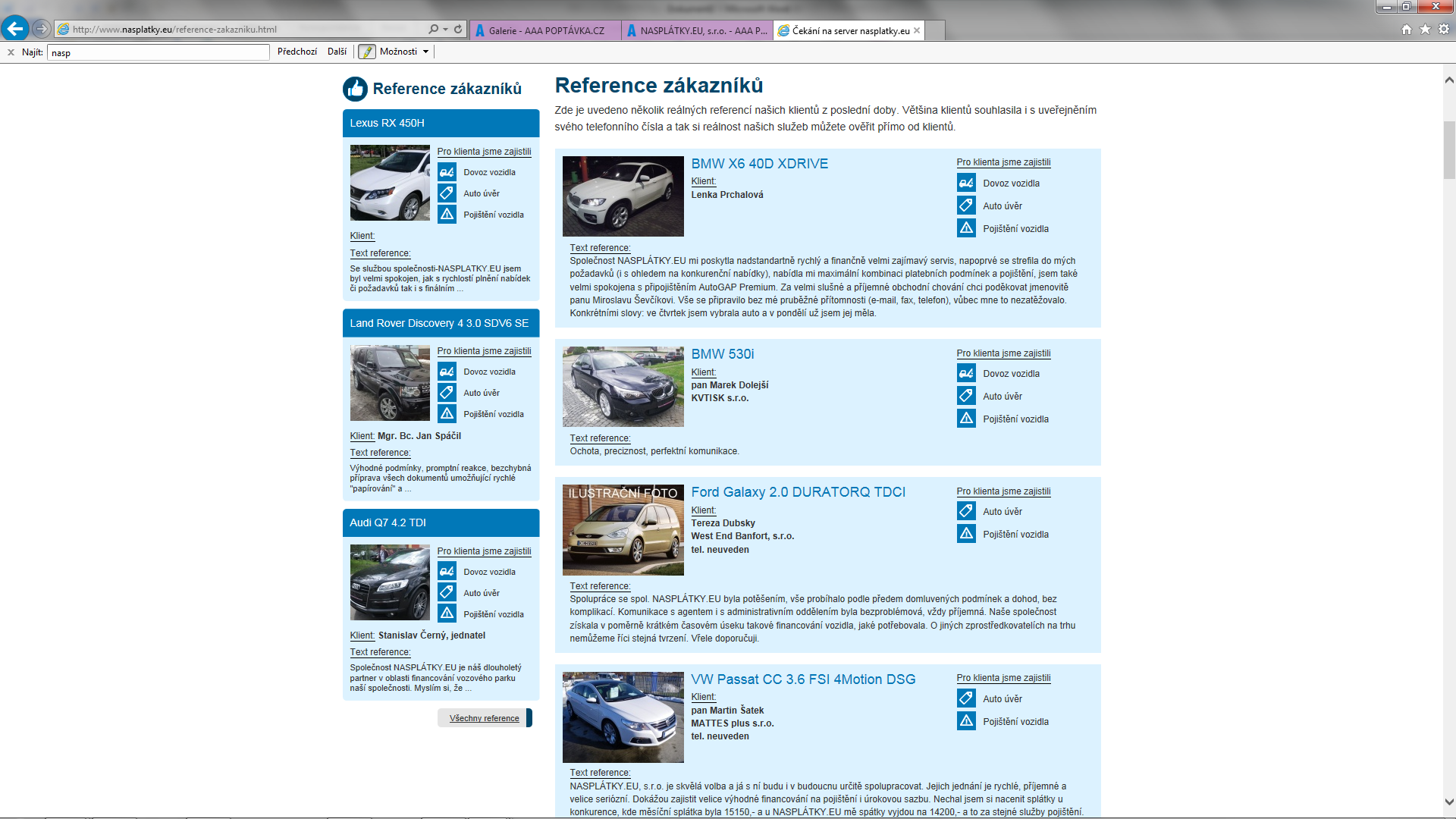Open the BMW X6 40D XDRIVE title
Screen dimensions: 1456x819
[x=759, y=164]
